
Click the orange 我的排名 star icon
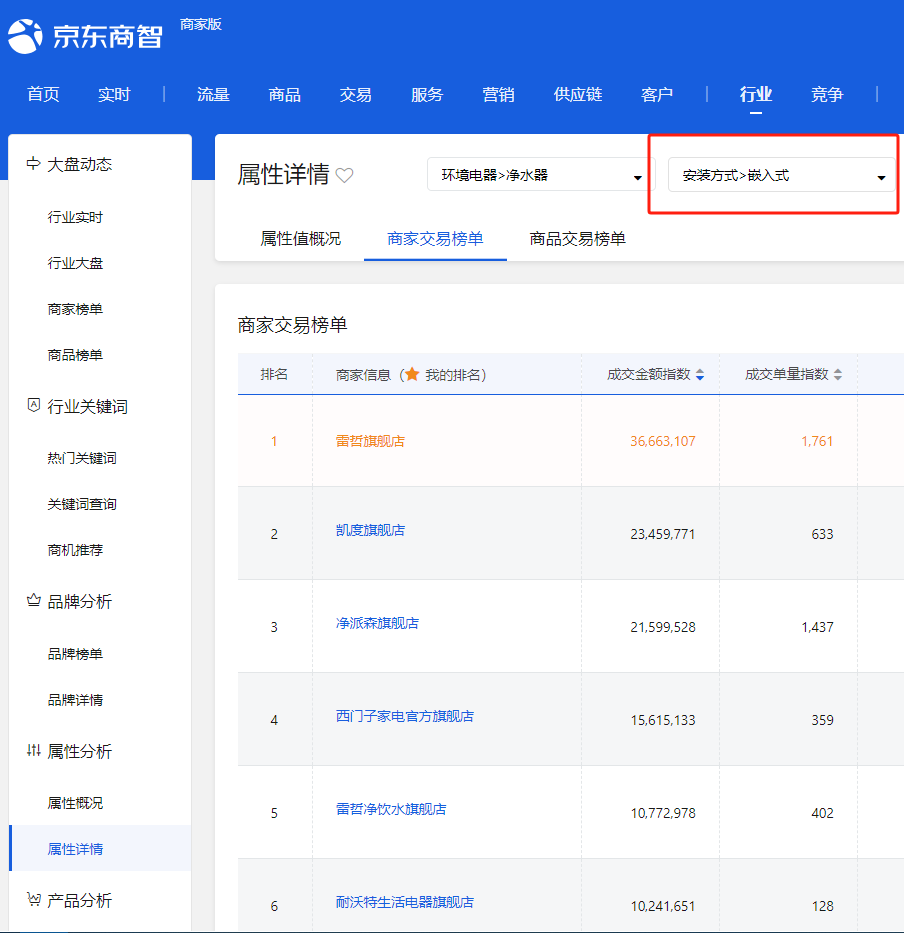click(412, 374)
